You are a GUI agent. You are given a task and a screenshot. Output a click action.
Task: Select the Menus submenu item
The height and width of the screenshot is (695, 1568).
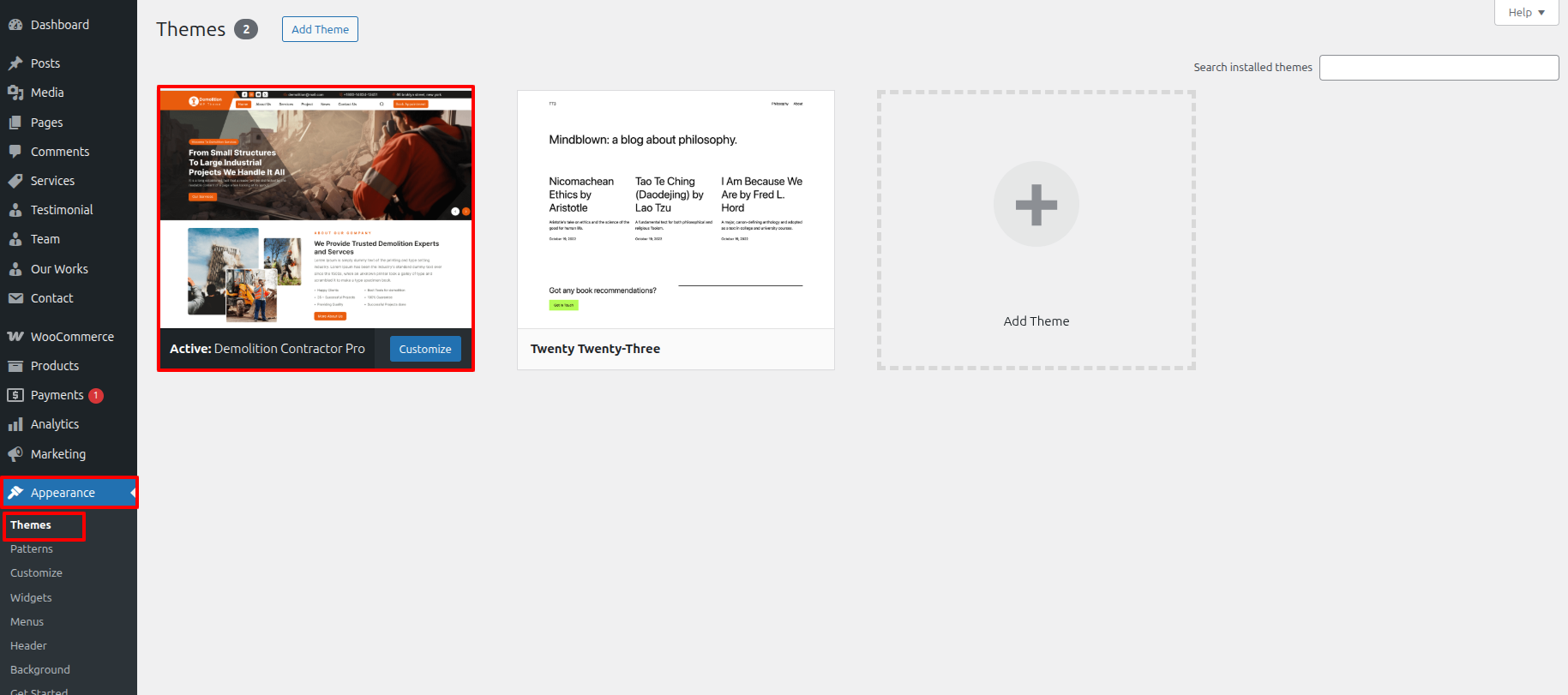(x=27, y=621)
